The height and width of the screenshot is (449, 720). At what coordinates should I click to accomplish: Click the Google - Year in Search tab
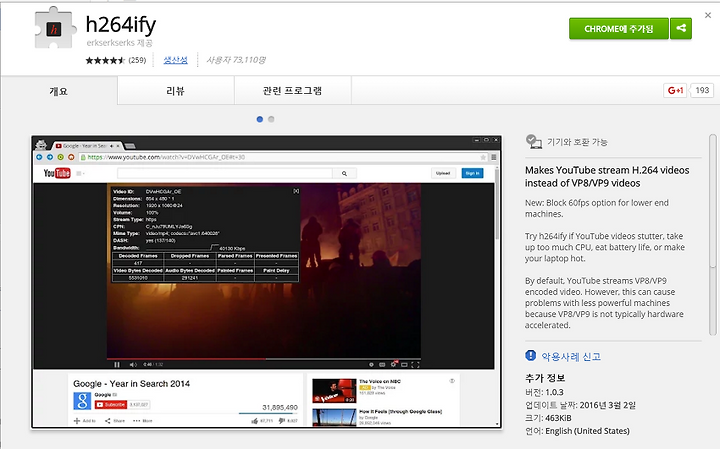point(86,146)
